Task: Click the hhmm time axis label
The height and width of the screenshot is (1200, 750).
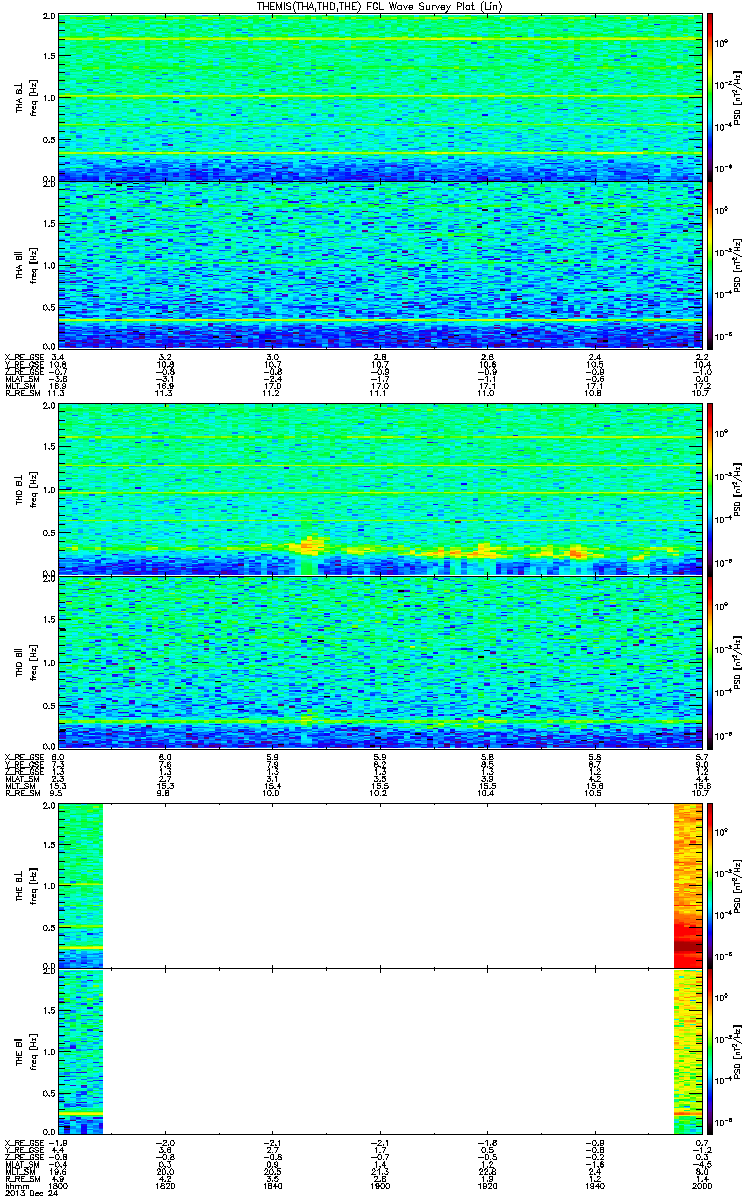Action: (15, 1185)
